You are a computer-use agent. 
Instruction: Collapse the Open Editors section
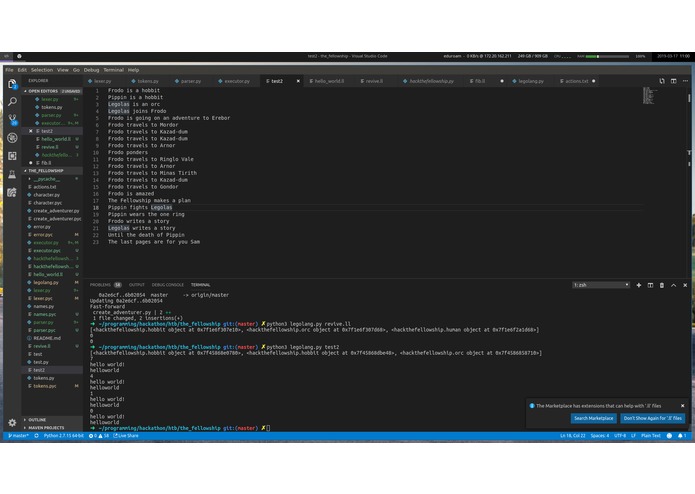(x=52, y=91)
